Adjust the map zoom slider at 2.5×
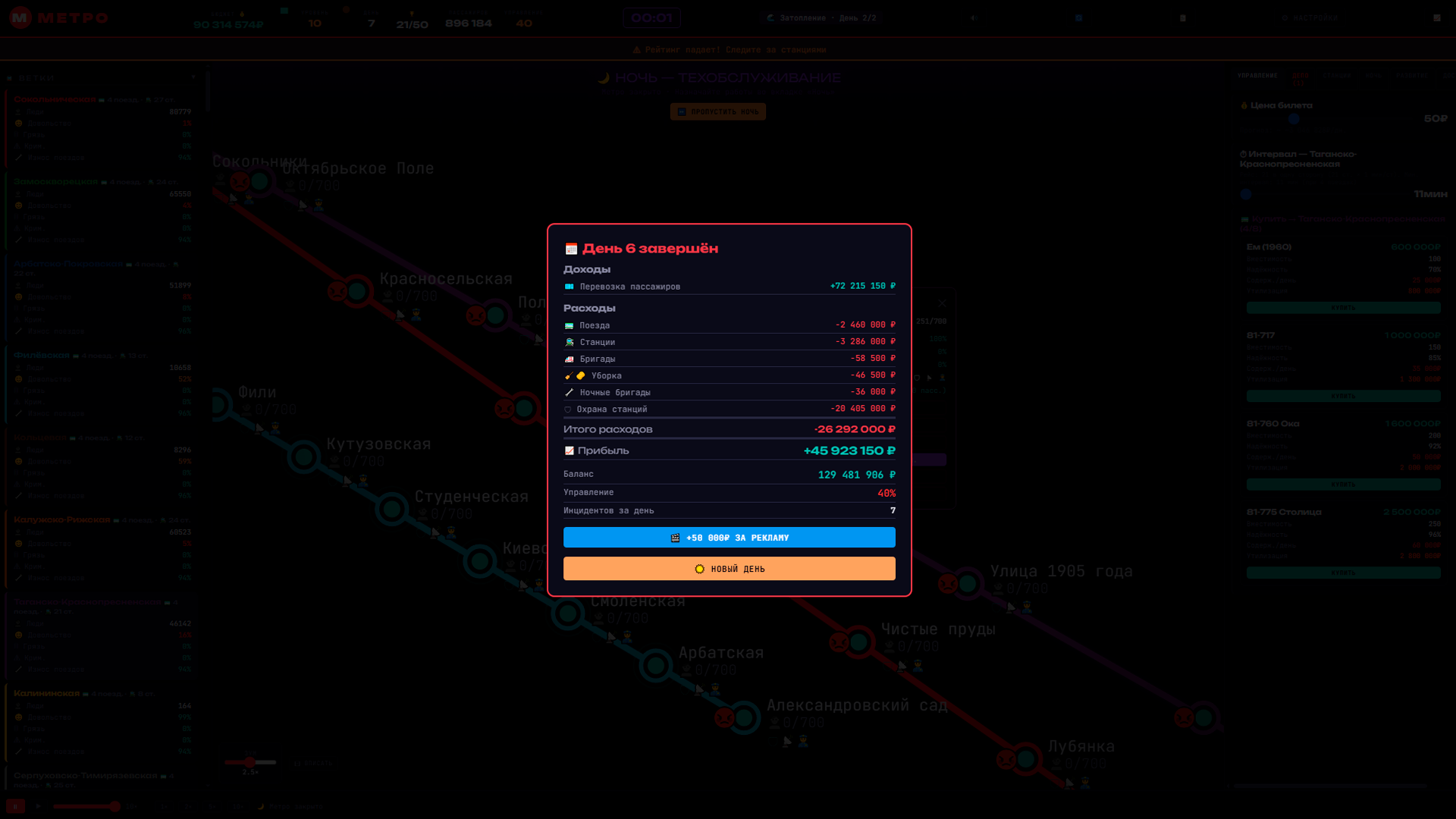This screenshot has height=819, width=1456. 250,762
